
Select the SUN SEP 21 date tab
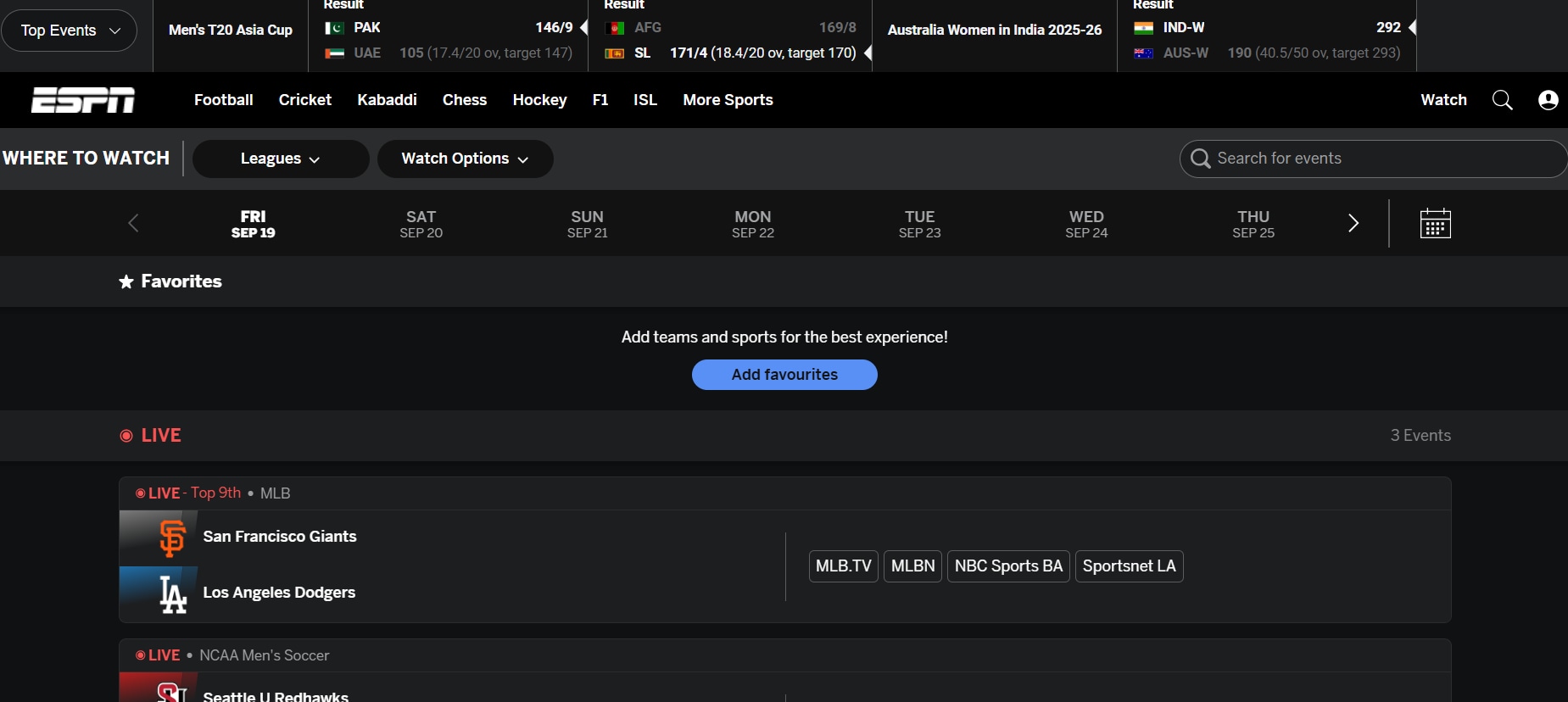click(588, 224)
